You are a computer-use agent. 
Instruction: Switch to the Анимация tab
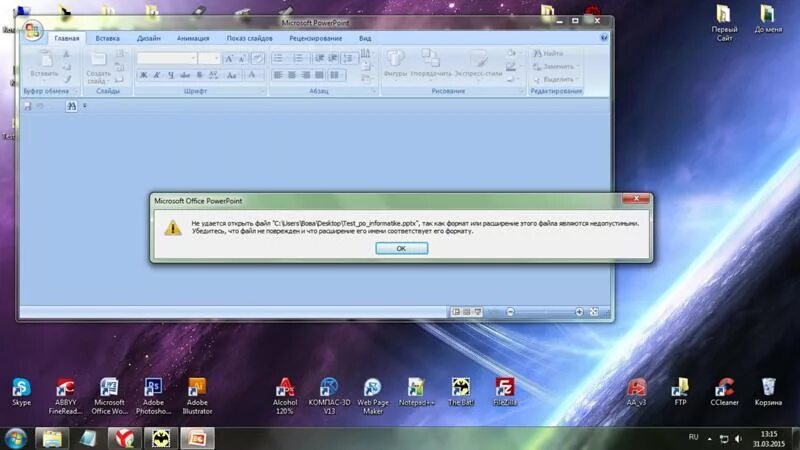pyautogui.click(x=193, y=38)
